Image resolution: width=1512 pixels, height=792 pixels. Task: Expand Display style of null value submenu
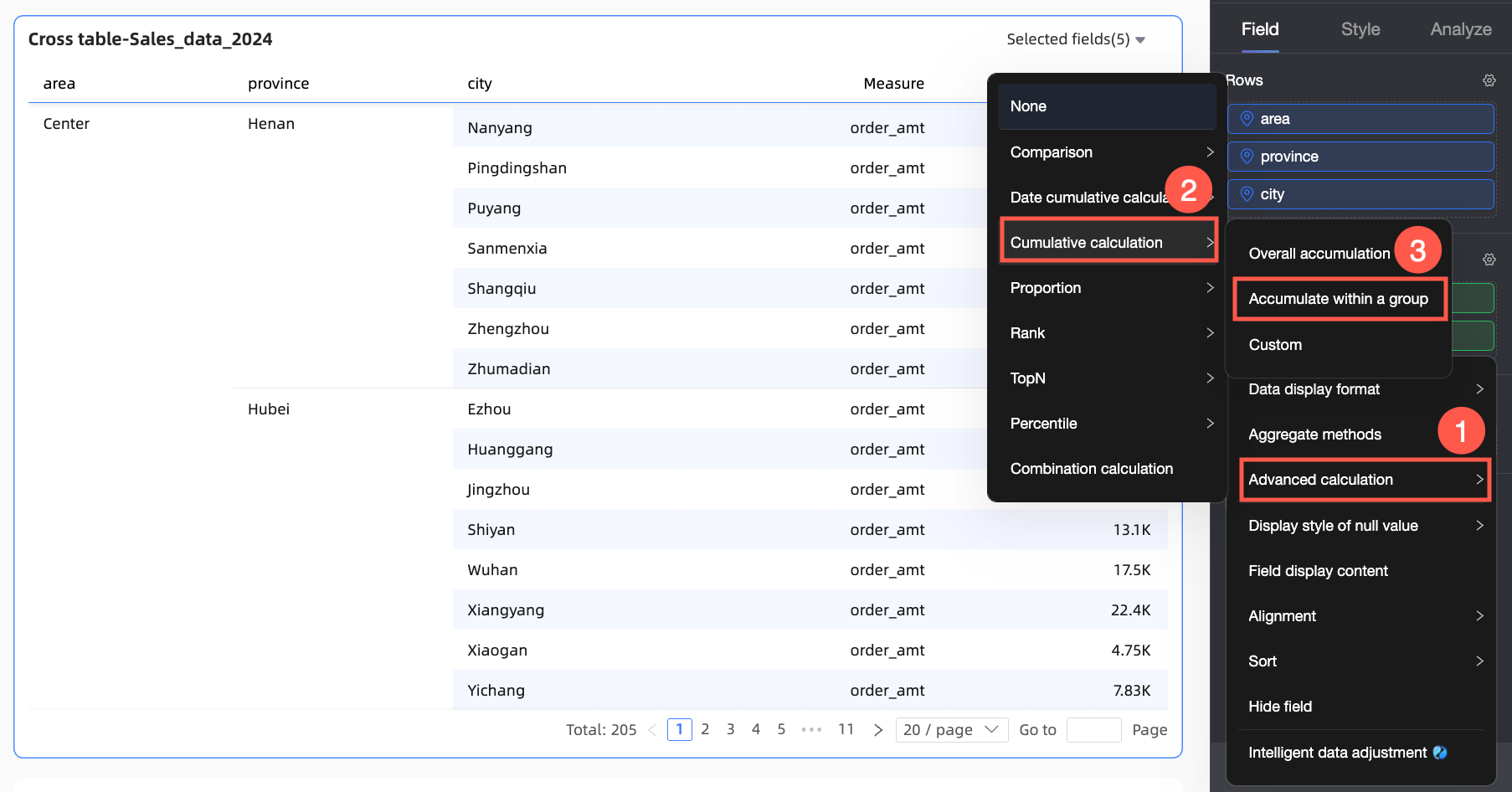[x=1479, y=526]
